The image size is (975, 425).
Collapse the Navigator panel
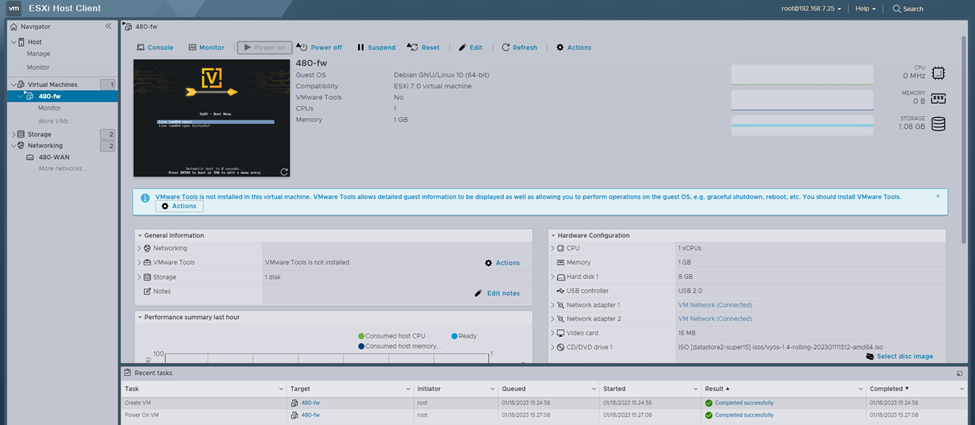(x=108, y=26)
